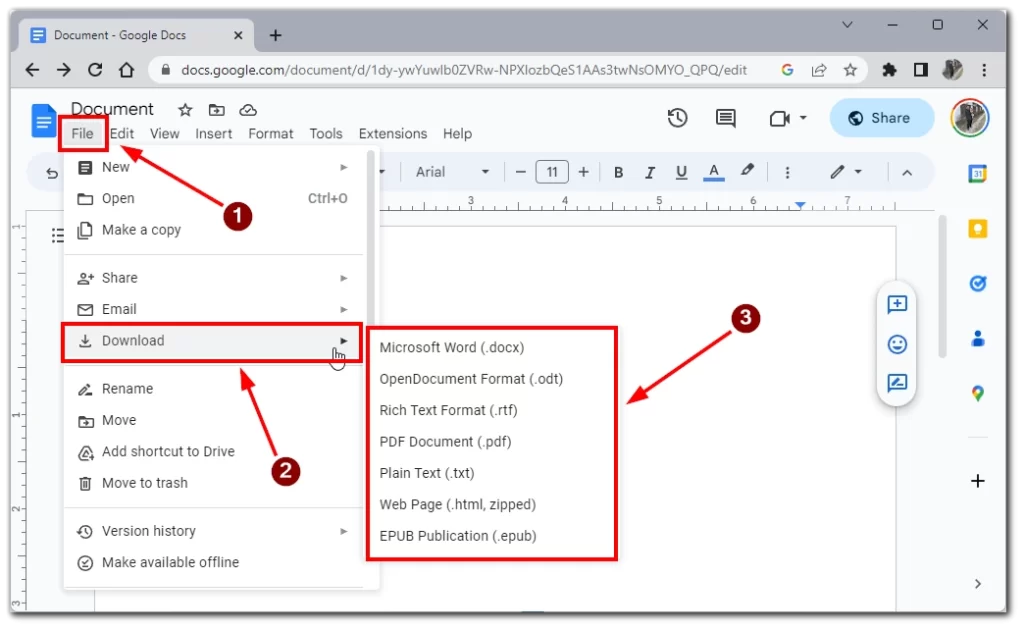The height and width of the screenshot is (630, 1024).
Task: Open Google Keep in side panel
Action: [977, 228]
